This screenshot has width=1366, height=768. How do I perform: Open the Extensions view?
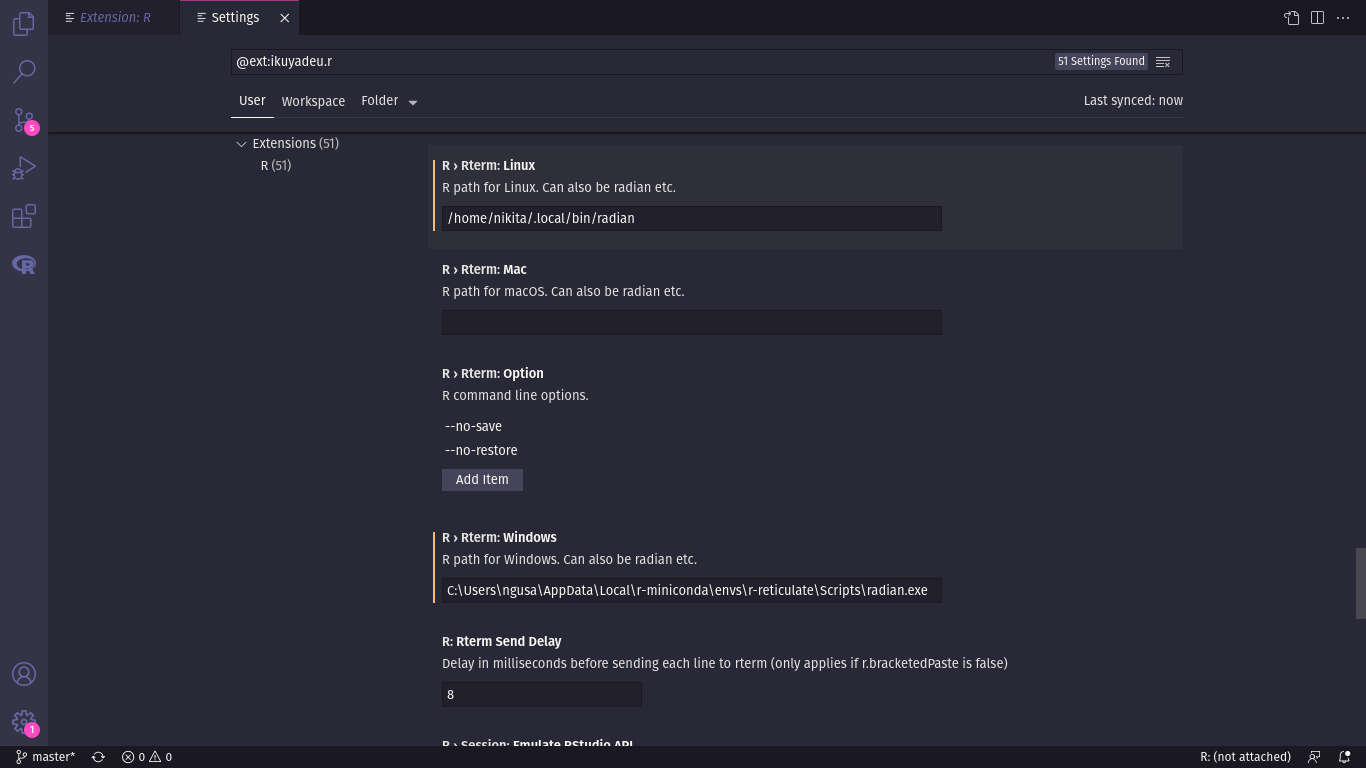point(23,216)
